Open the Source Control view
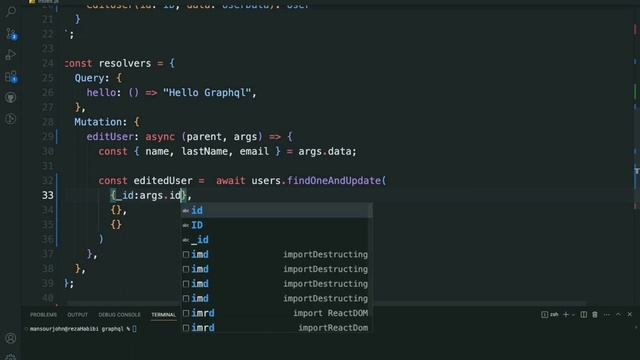 [x=11, y=33]
